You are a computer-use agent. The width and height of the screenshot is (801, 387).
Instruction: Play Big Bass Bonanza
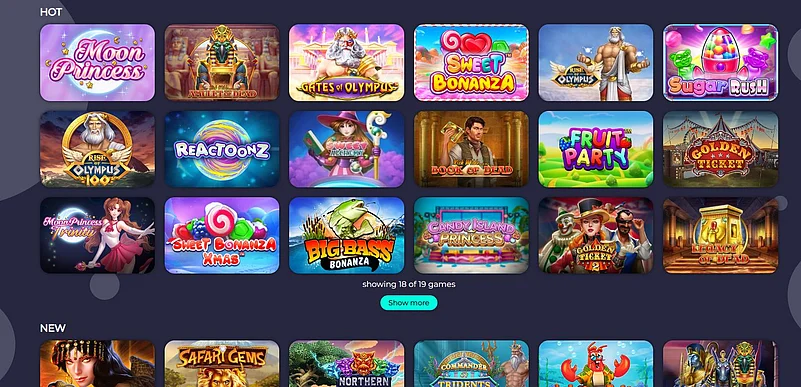[x=346, y=235]
